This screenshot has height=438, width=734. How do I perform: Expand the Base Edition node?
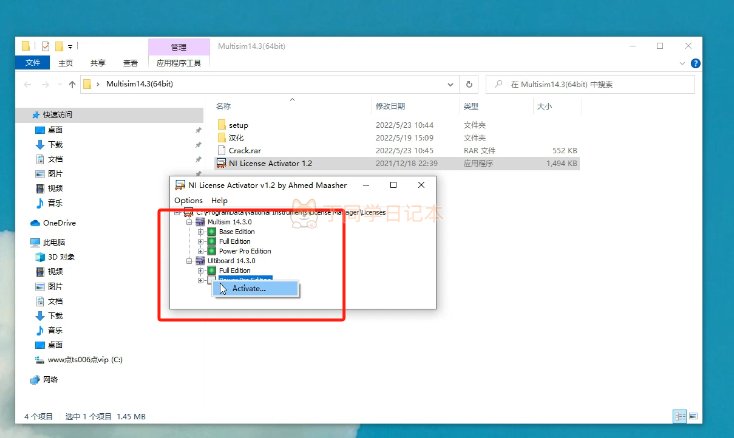[200, 232]
